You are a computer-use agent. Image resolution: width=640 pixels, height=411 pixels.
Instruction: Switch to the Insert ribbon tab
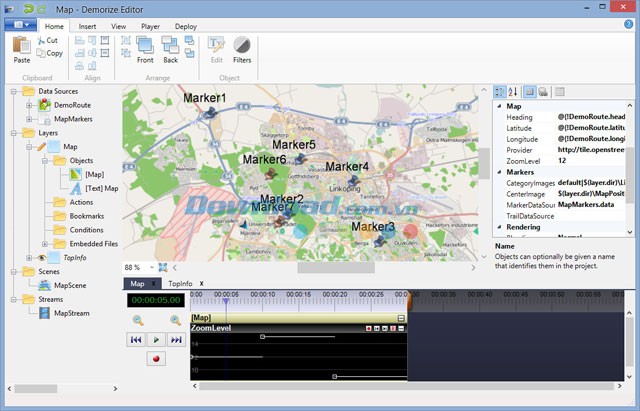(87, 26)
